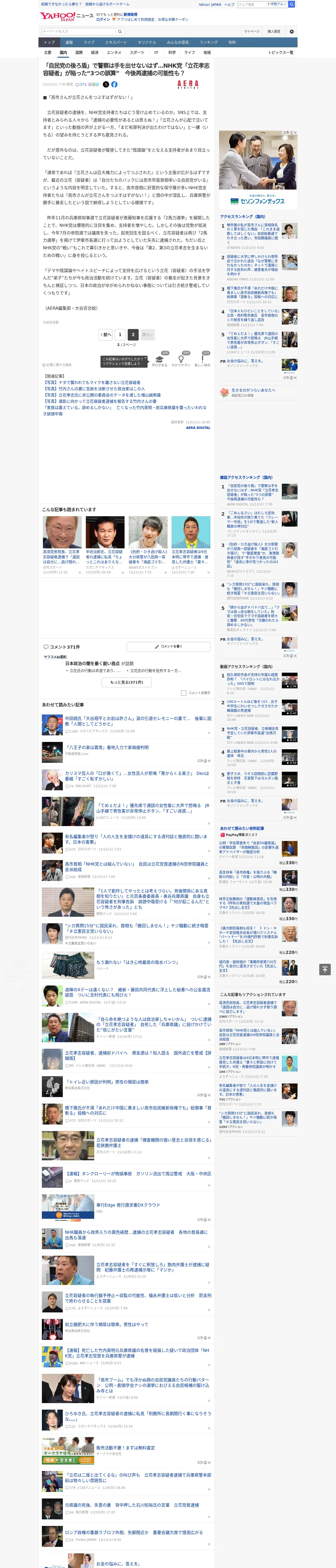This screenshot has height=1568, width=336.
Task: Open マイページ link
Action: [252, 32]
